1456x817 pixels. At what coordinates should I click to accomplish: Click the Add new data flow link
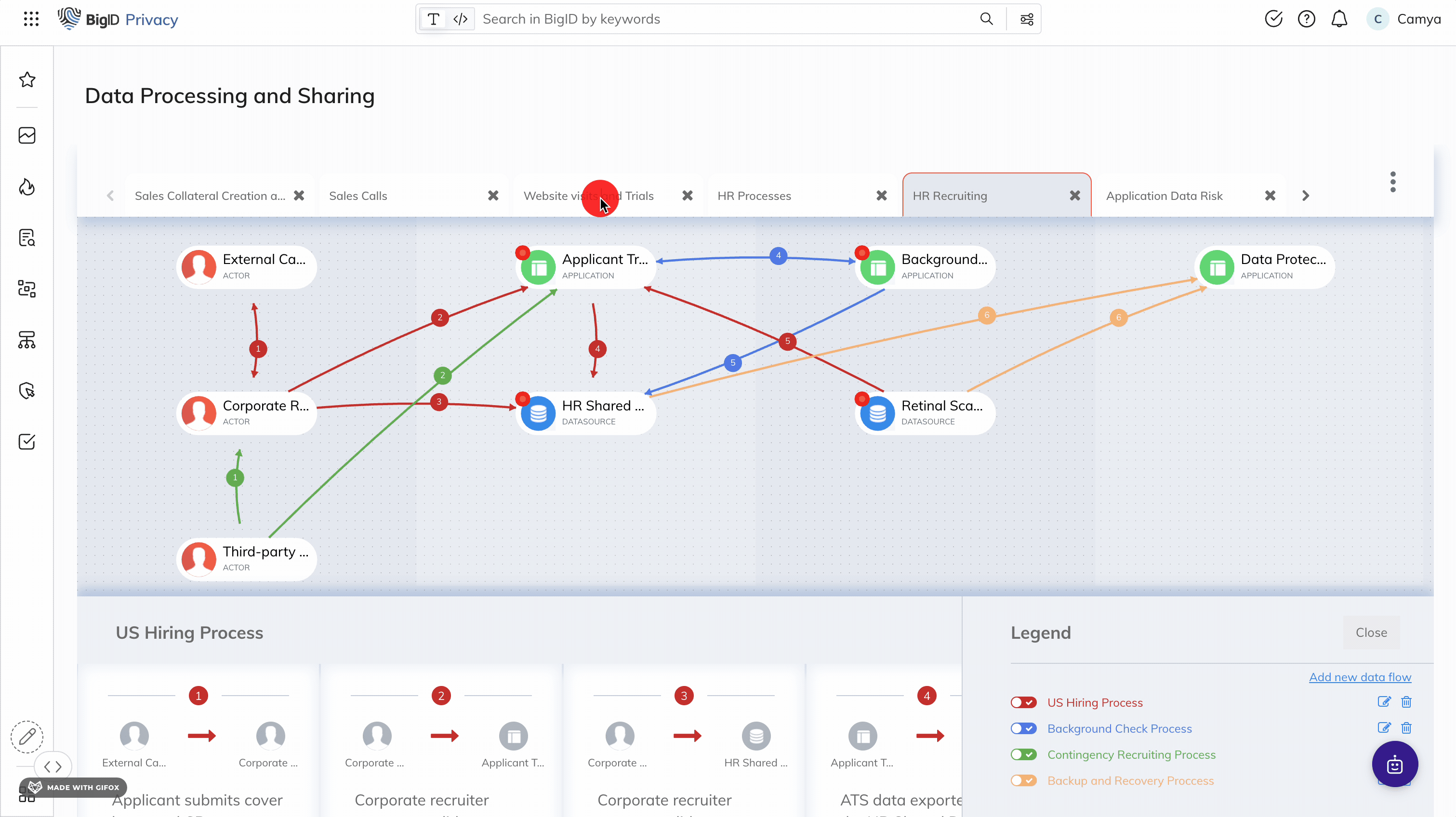[x=1360, y=677]
